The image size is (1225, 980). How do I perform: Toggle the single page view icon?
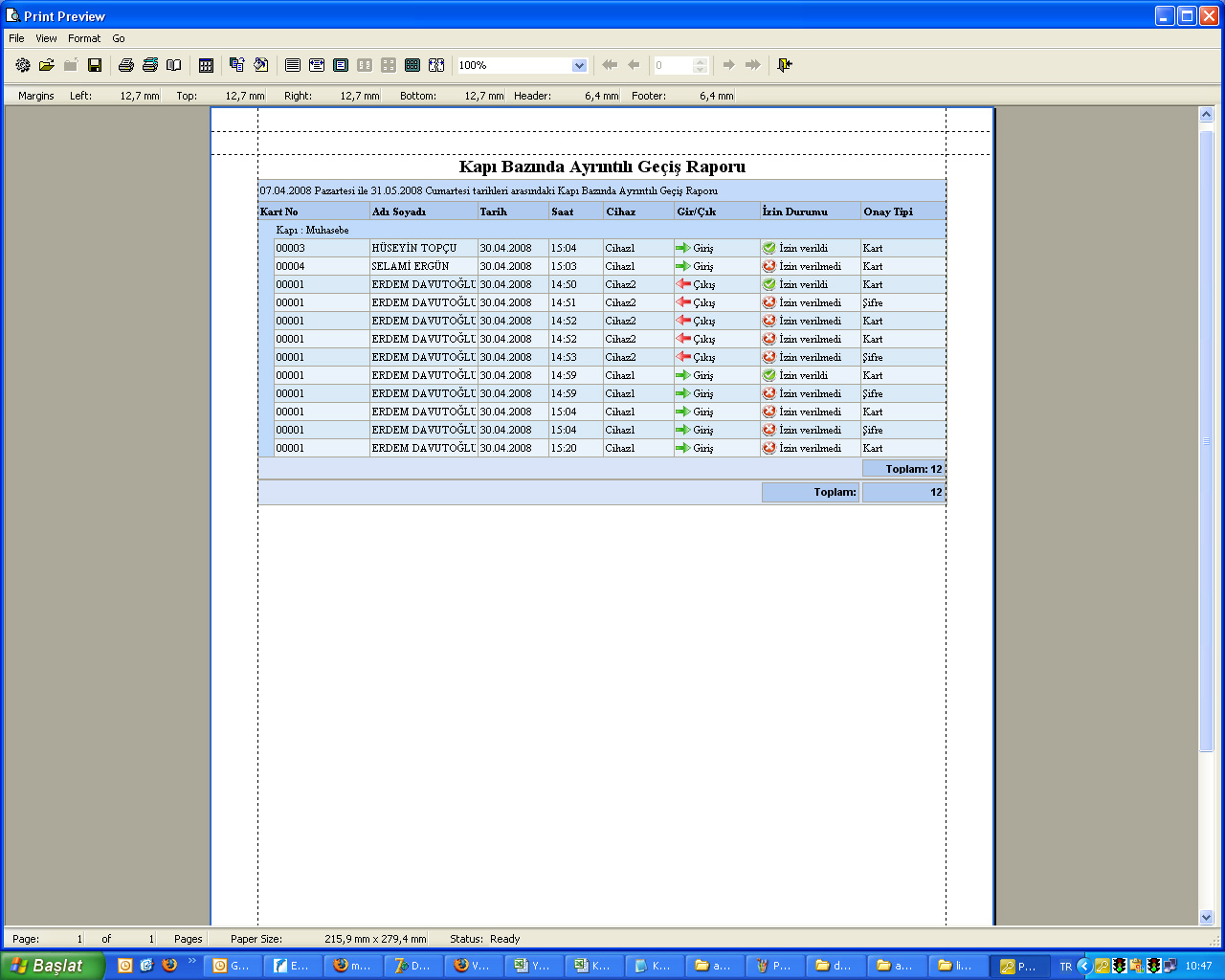click(341, 65)
